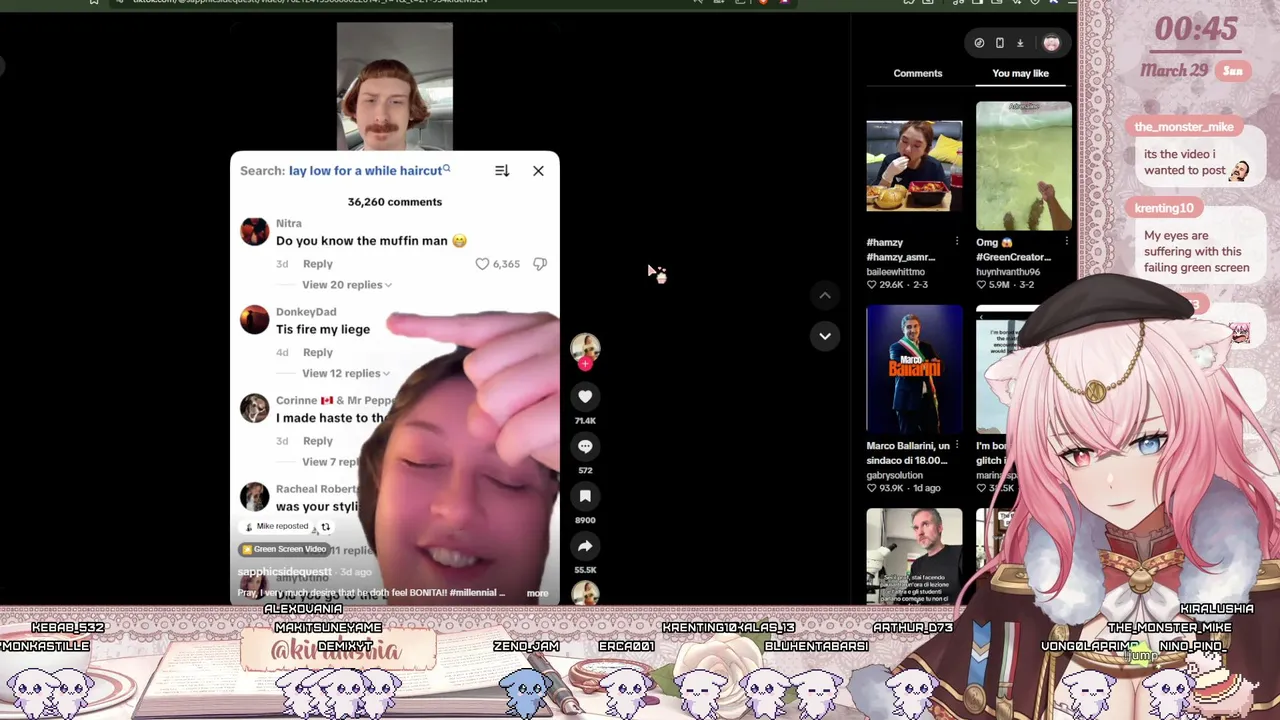Click Nitra's avatar in the comment list
Screen dimensions: 1280x720
pyautogui.click(x=255, y=232)
